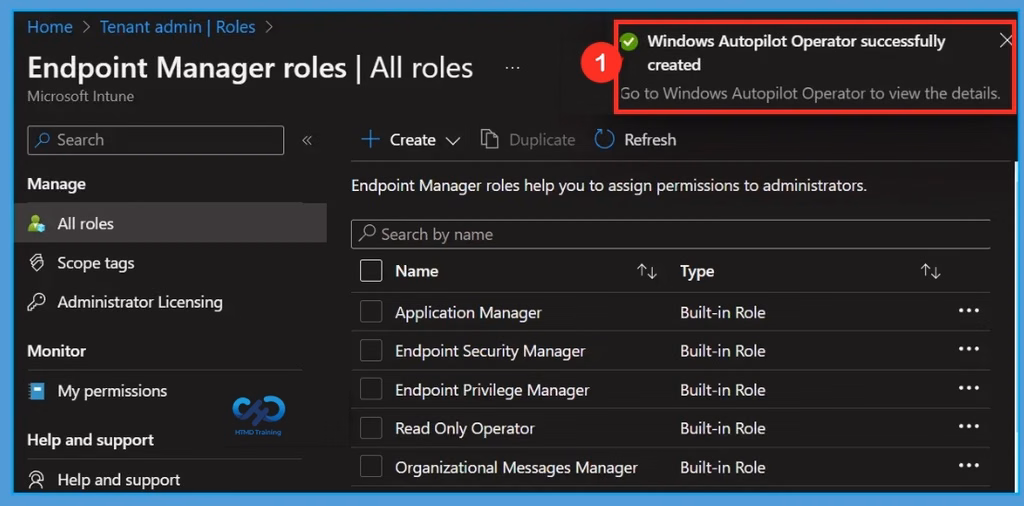Check the box for Organizational Messages Manager
The width and height of the screenshot is (1024, 506).
[x=371, y=467]
